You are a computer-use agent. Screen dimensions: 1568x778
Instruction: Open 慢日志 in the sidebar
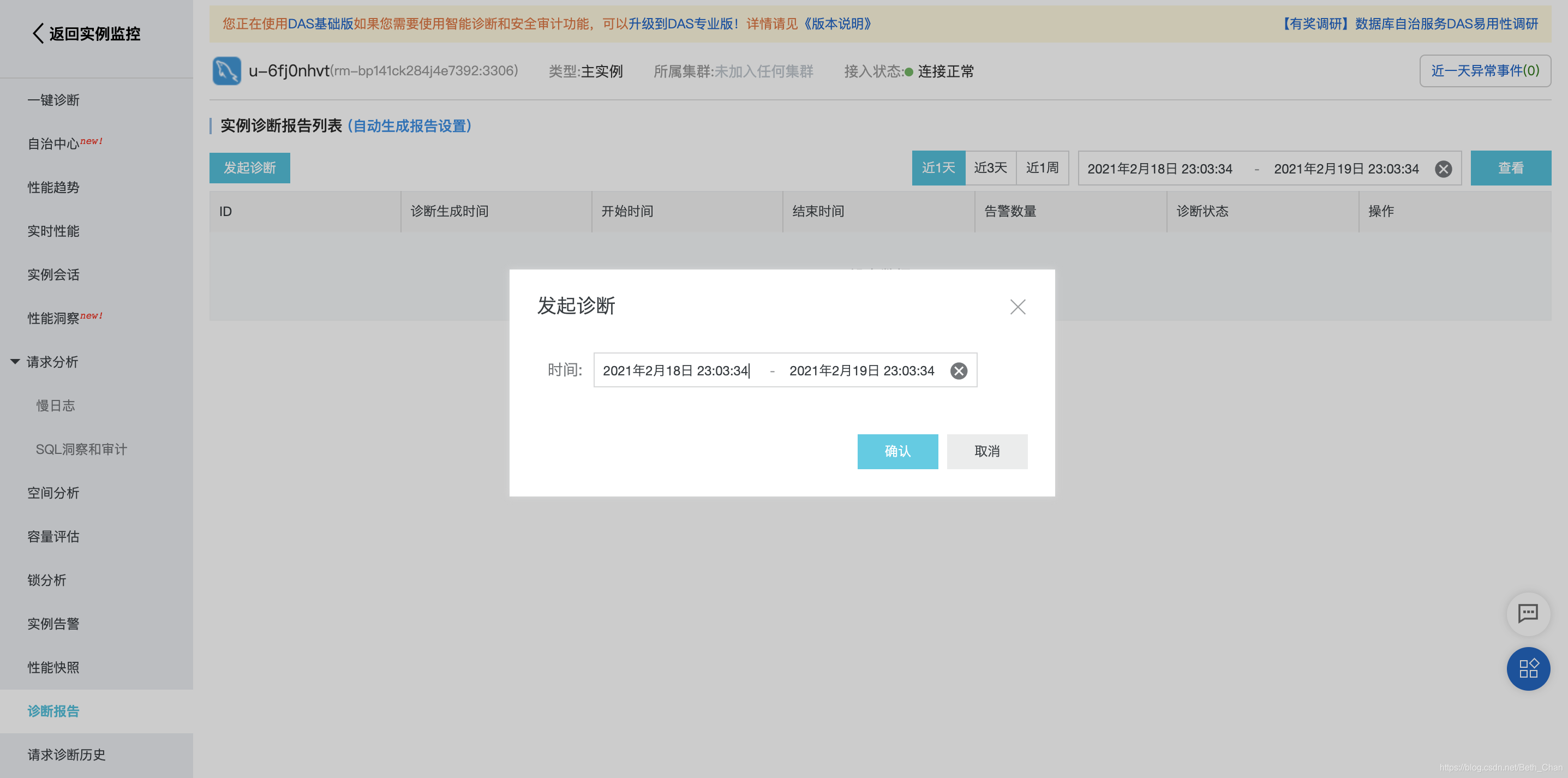[x=56, y=405]
